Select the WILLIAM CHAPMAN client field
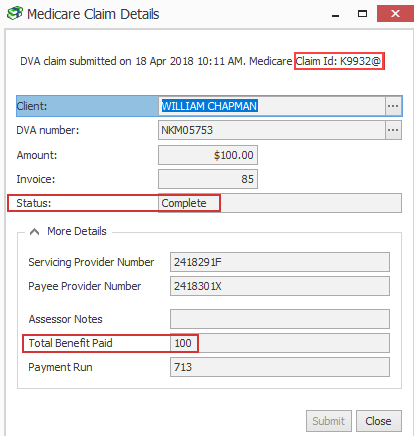This screenshot has height=436, width=414. (x=272, y=106)
